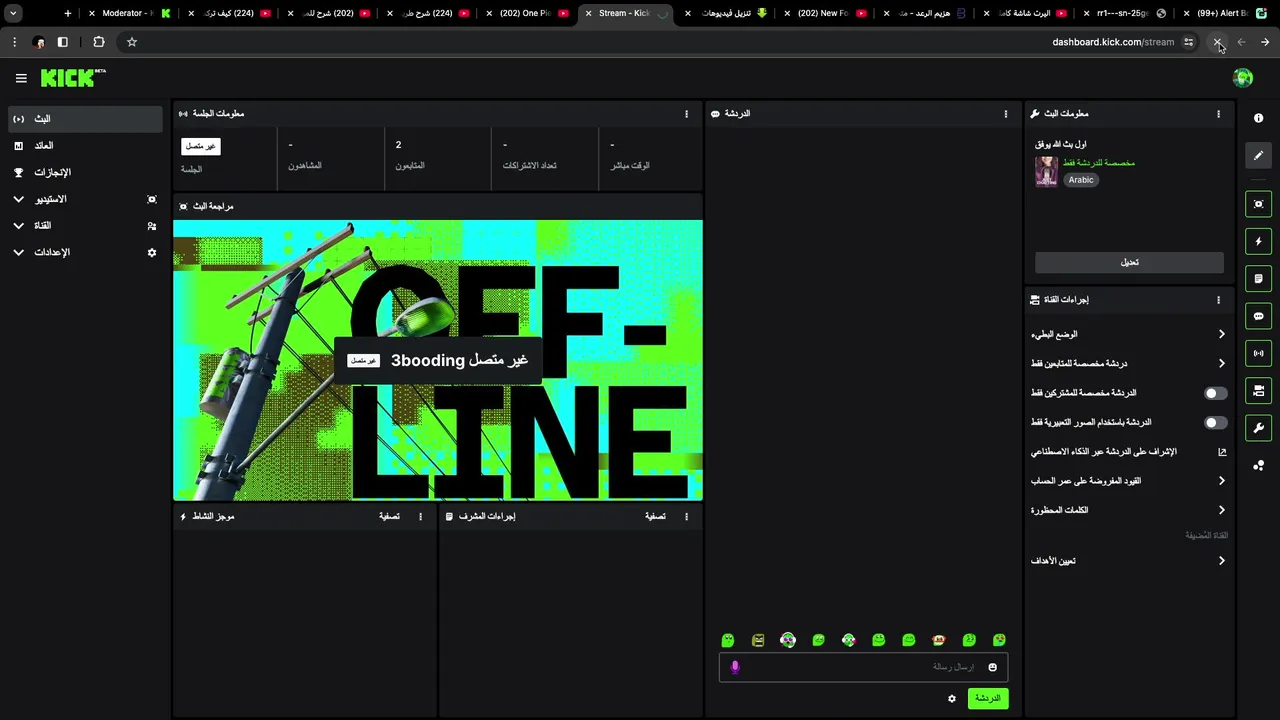The image size is (1280, 720).
Task: Open options menu of the إجراءات القناة panel
Action: 1218,300
